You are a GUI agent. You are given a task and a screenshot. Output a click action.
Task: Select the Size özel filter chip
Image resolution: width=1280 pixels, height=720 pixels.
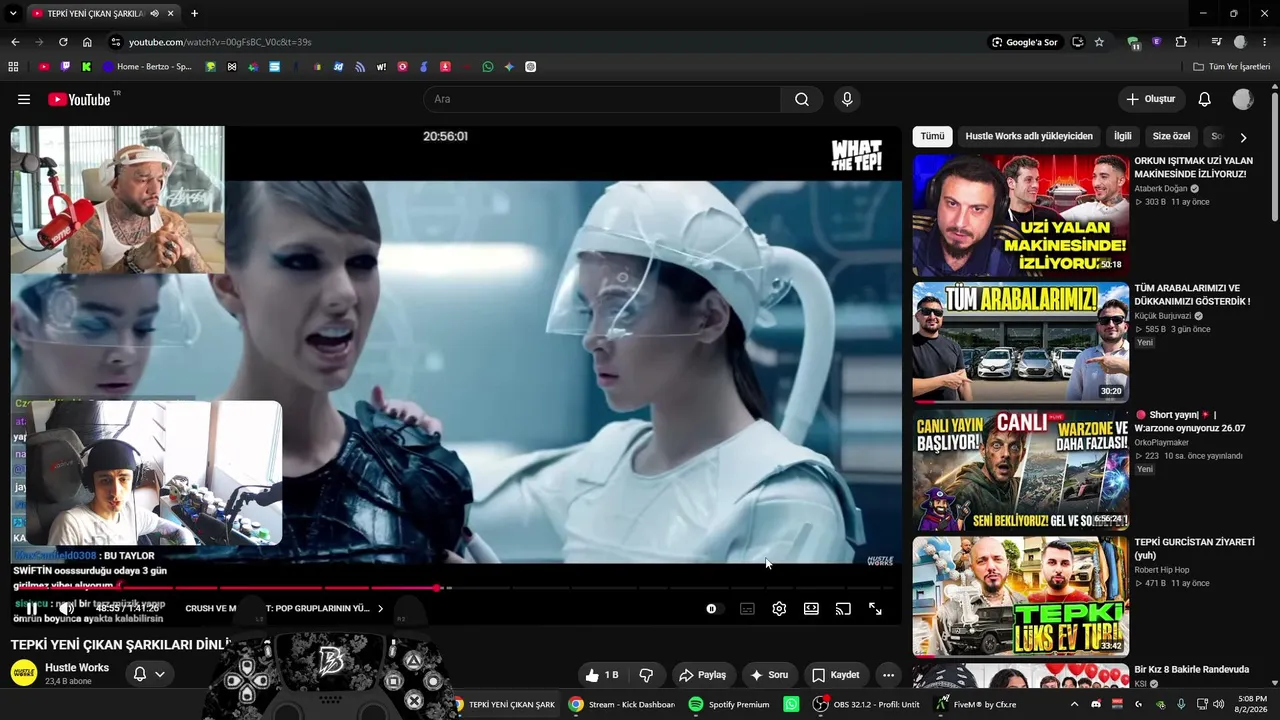[x=1172, y=136]
